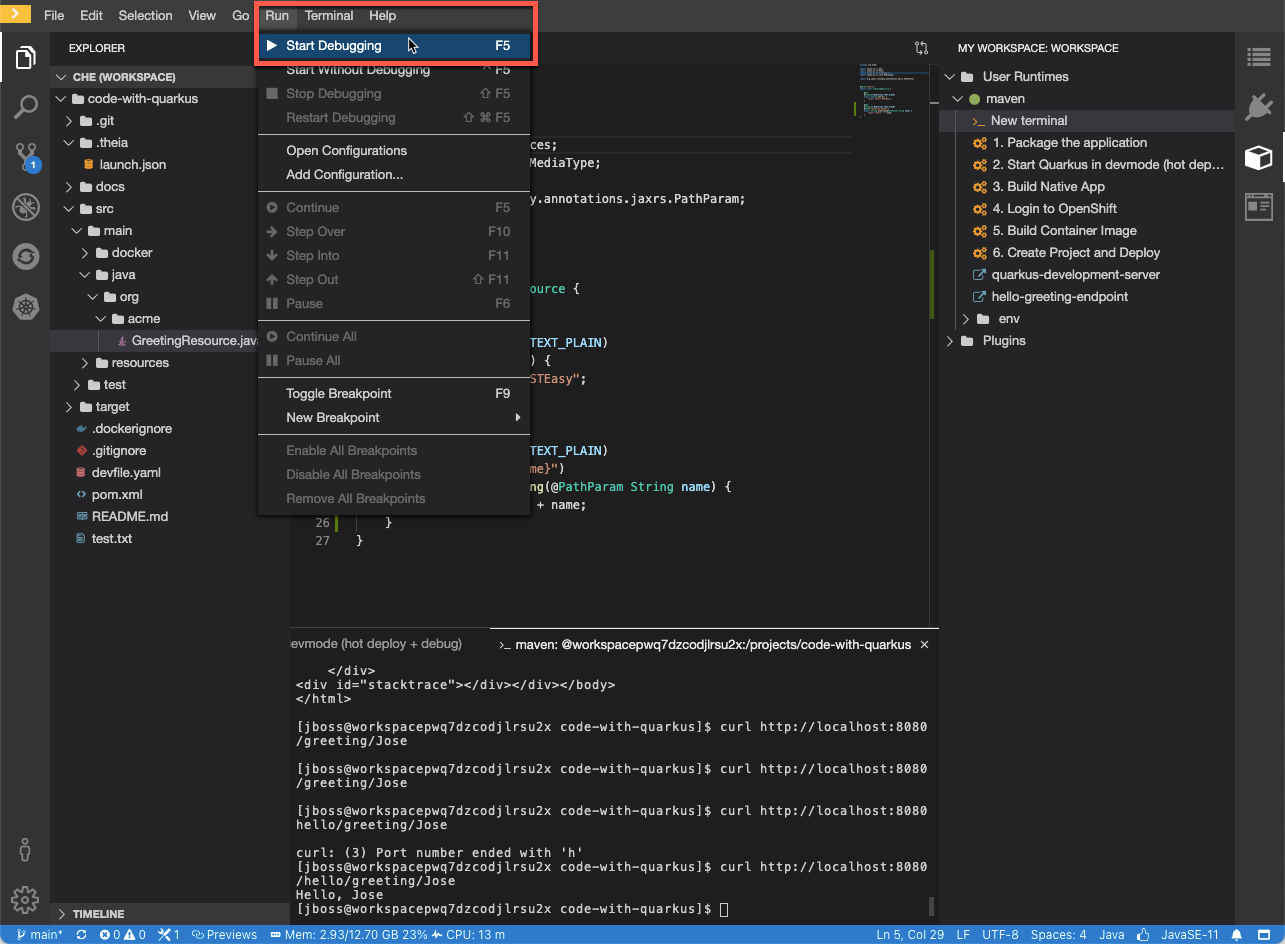Open the window-layout icon below the cube
The height and width of the screenshot is (944, 1285).
click(1259, 207)
